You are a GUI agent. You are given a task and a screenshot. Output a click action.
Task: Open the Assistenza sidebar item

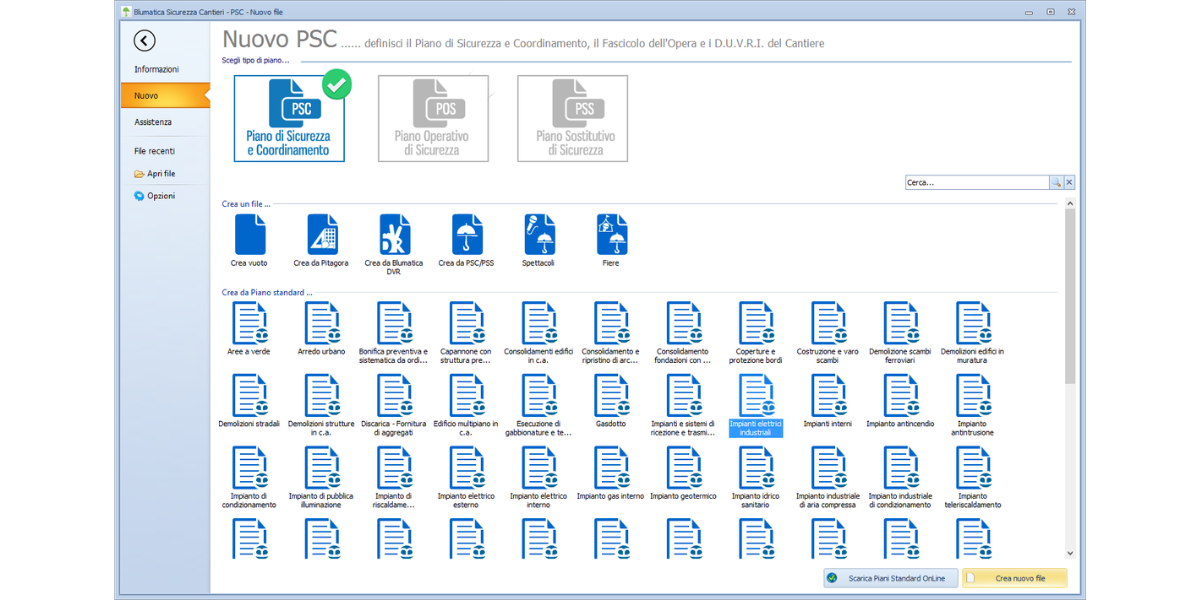(x=153, y=122)
